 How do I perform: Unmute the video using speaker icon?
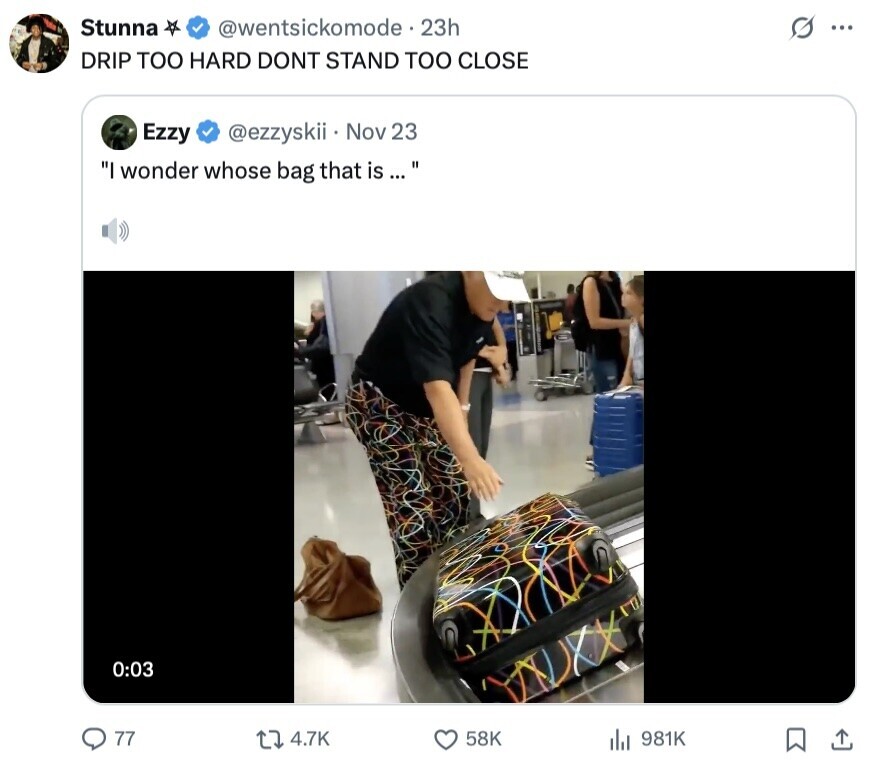coord(115,232)
